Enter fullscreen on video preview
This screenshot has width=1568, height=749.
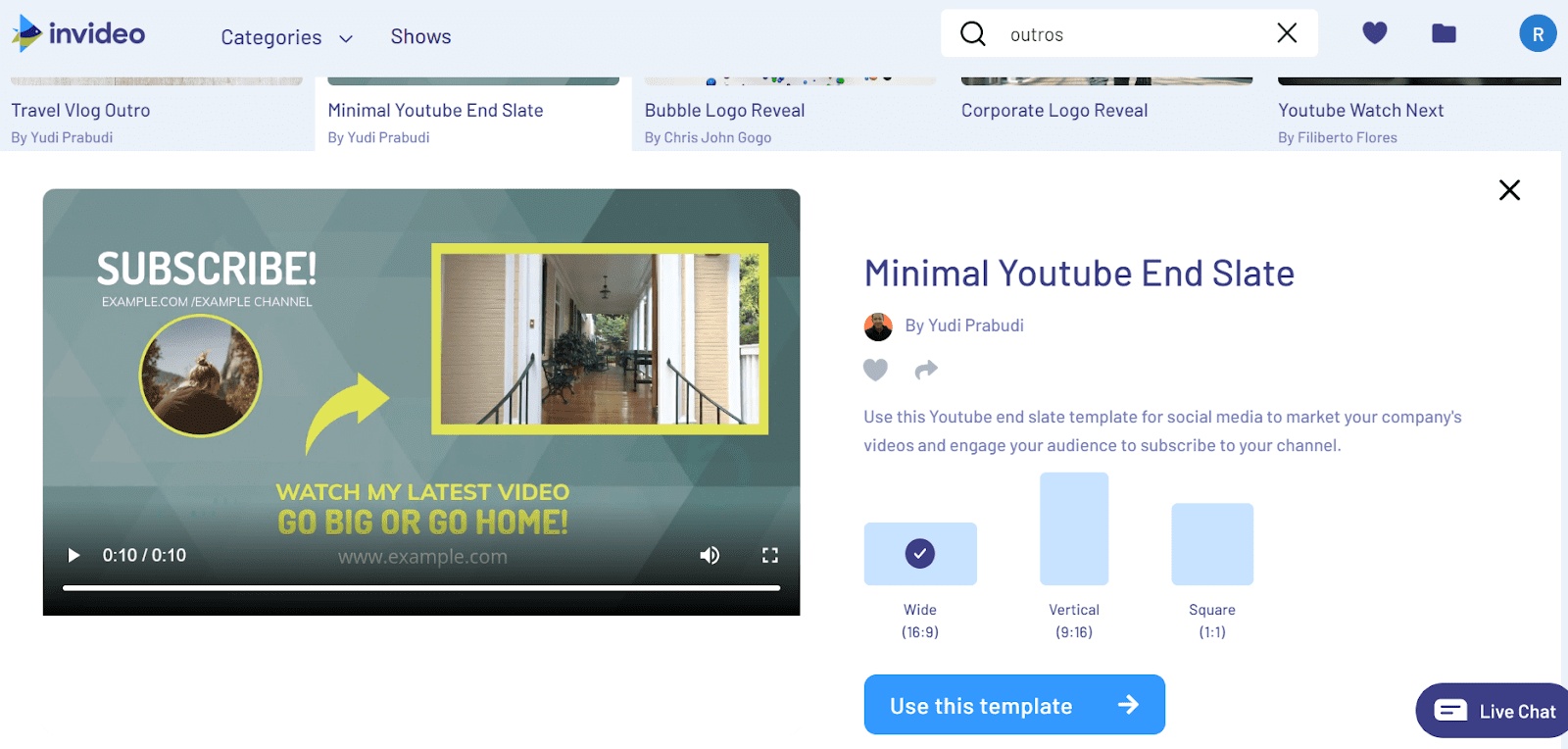770,556
